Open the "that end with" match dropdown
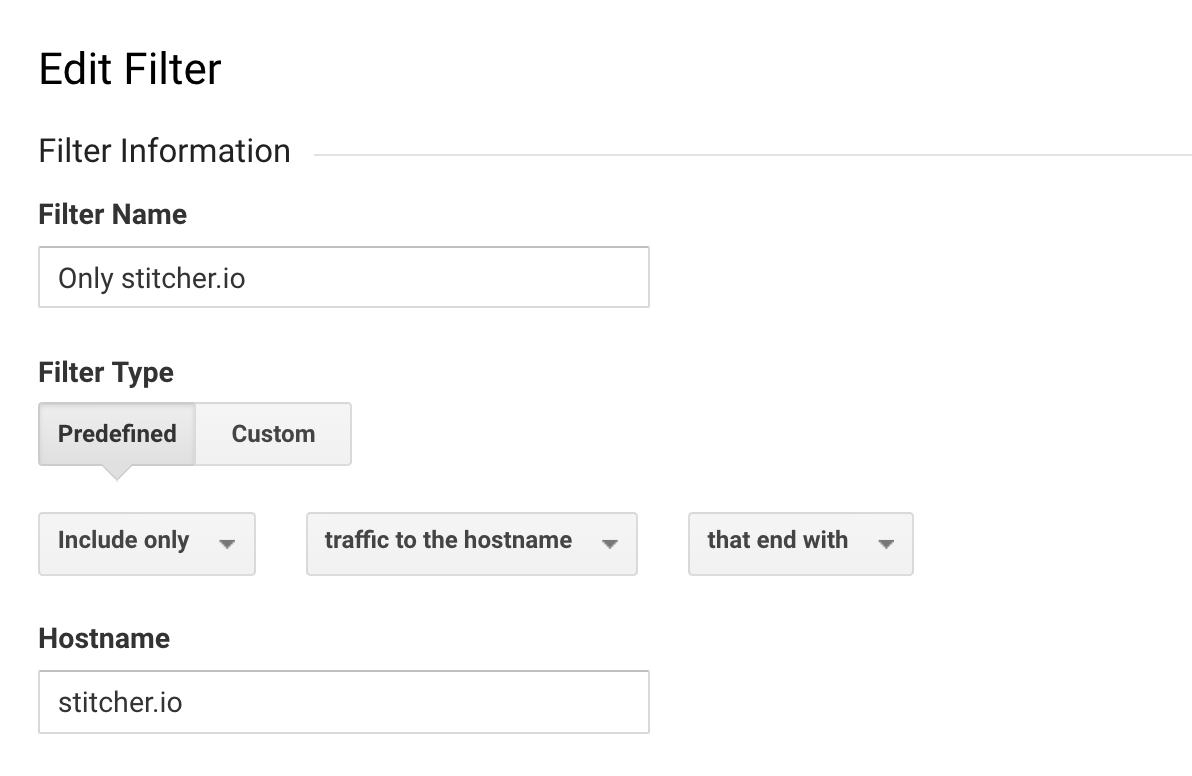1192x776 pixels. click(800, 543)
